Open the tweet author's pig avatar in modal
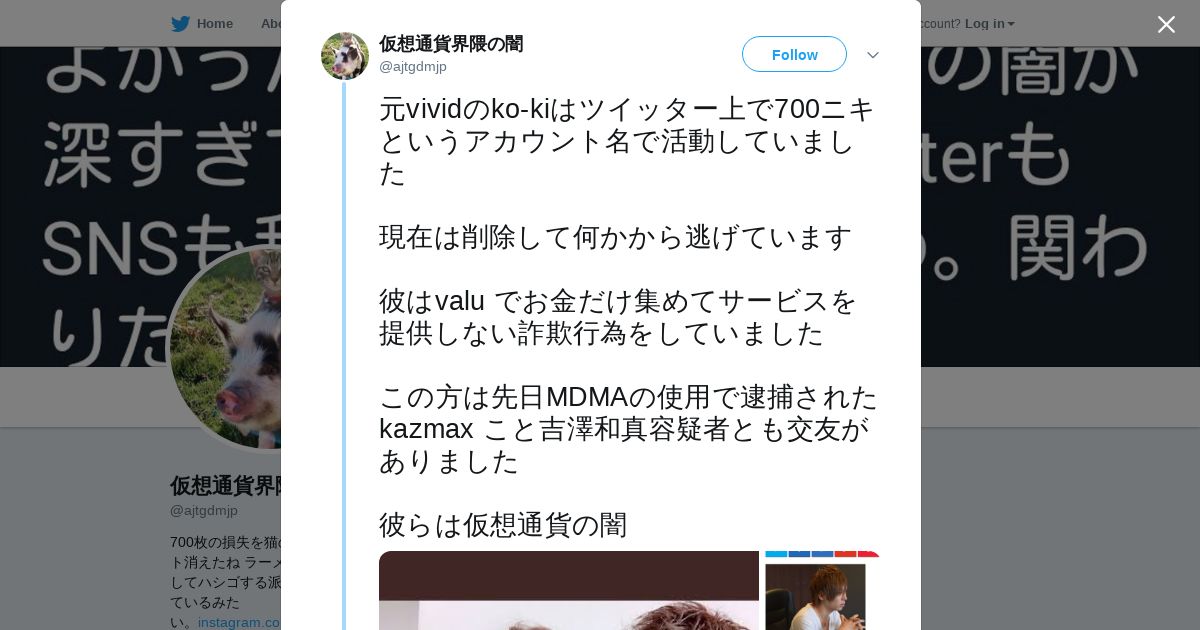This screenshot has height=630, width=1200. [x=345, y=56]
